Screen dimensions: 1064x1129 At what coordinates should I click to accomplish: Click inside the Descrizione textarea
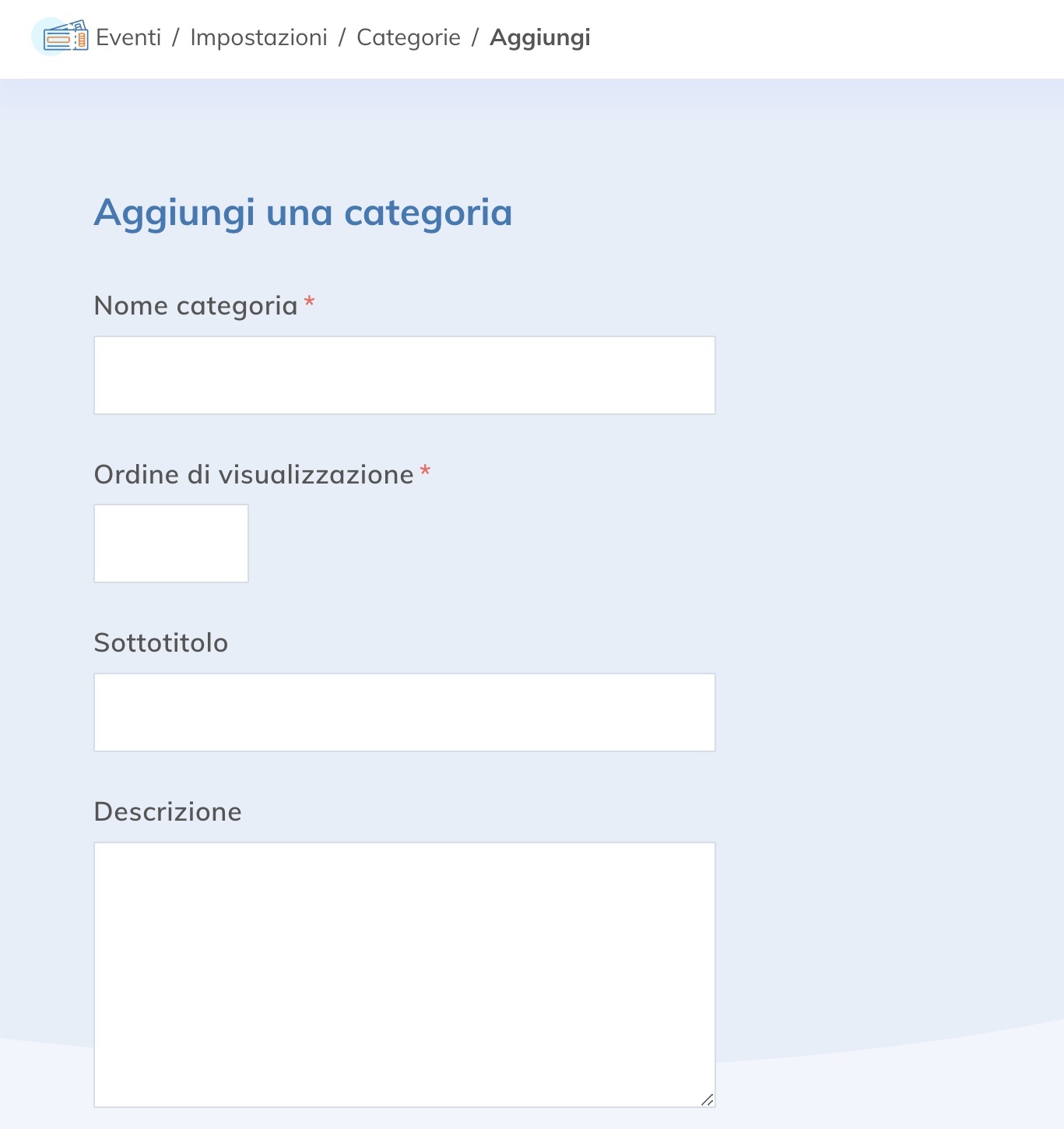[404, 973]
